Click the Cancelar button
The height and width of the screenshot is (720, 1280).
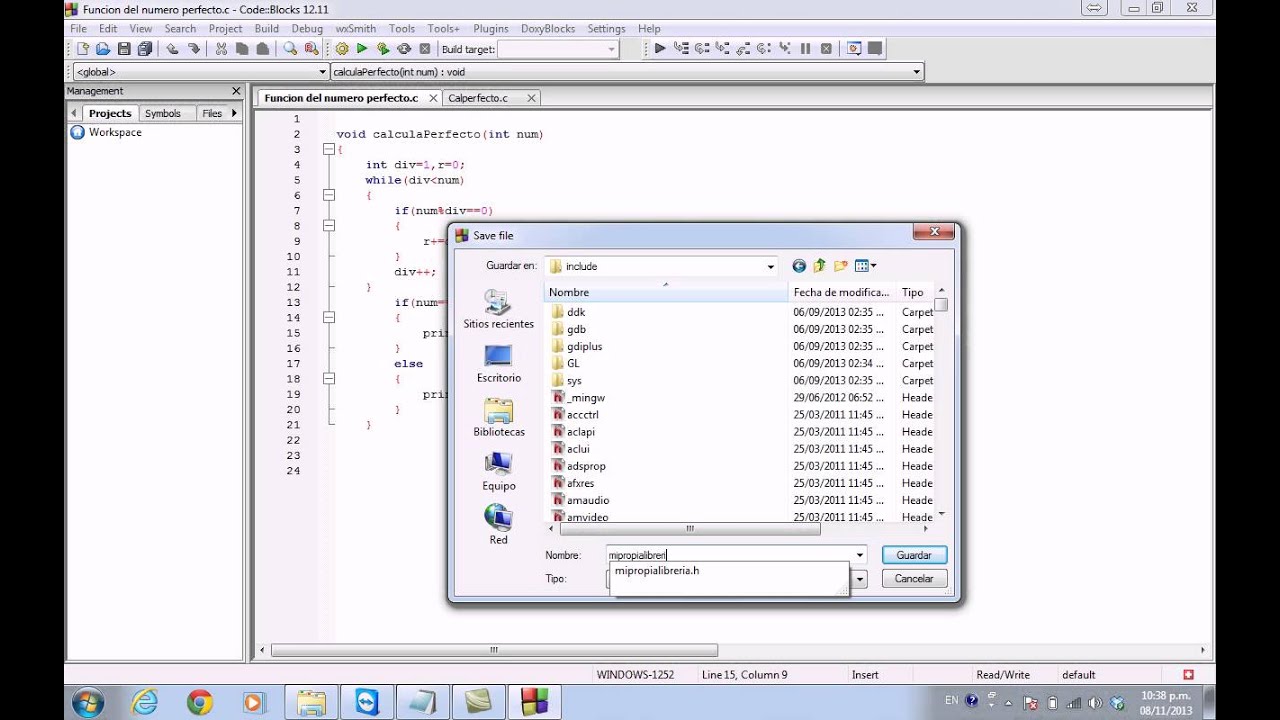(x=914, y=579)
